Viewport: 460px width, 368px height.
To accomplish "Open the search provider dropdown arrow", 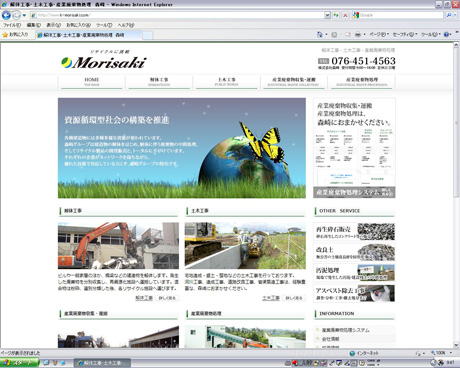I will [x=455, y=15].
